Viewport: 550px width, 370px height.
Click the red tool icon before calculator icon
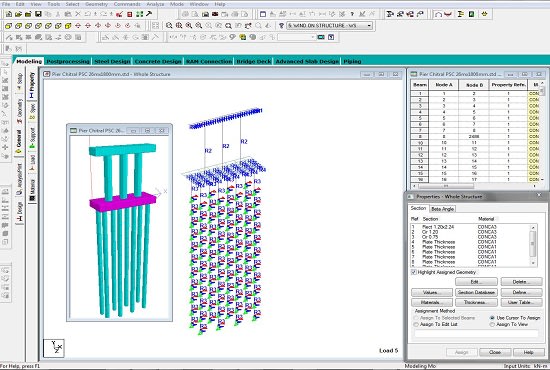[x=119, y=14]
